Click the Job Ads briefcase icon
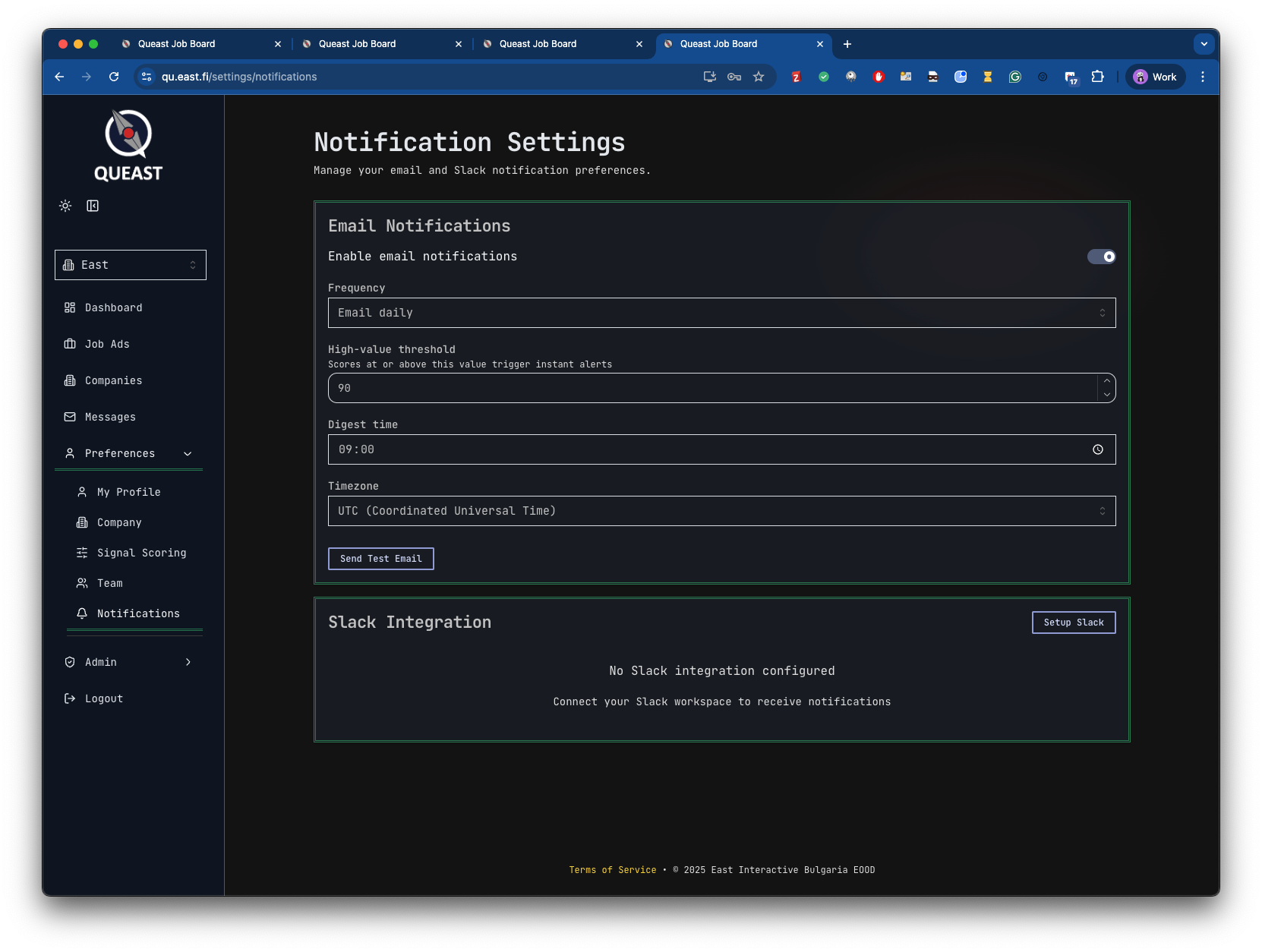The height and width of the screenshot is (952, 1262). (69, 344)
